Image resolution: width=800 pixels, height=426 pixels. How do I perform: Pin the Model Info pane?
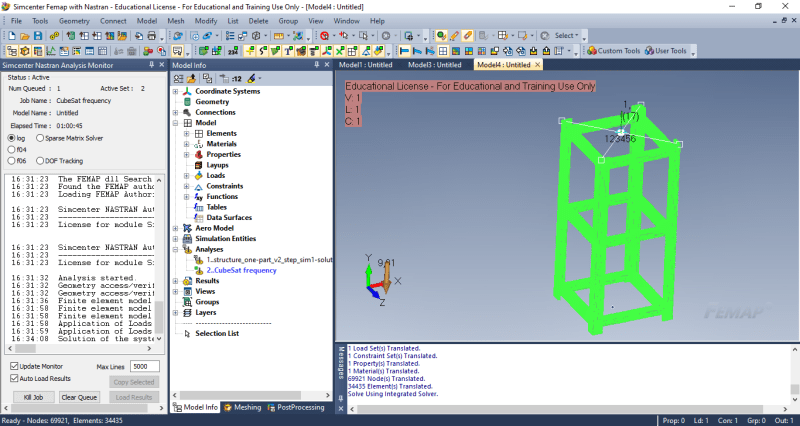(x=316, y=65)
